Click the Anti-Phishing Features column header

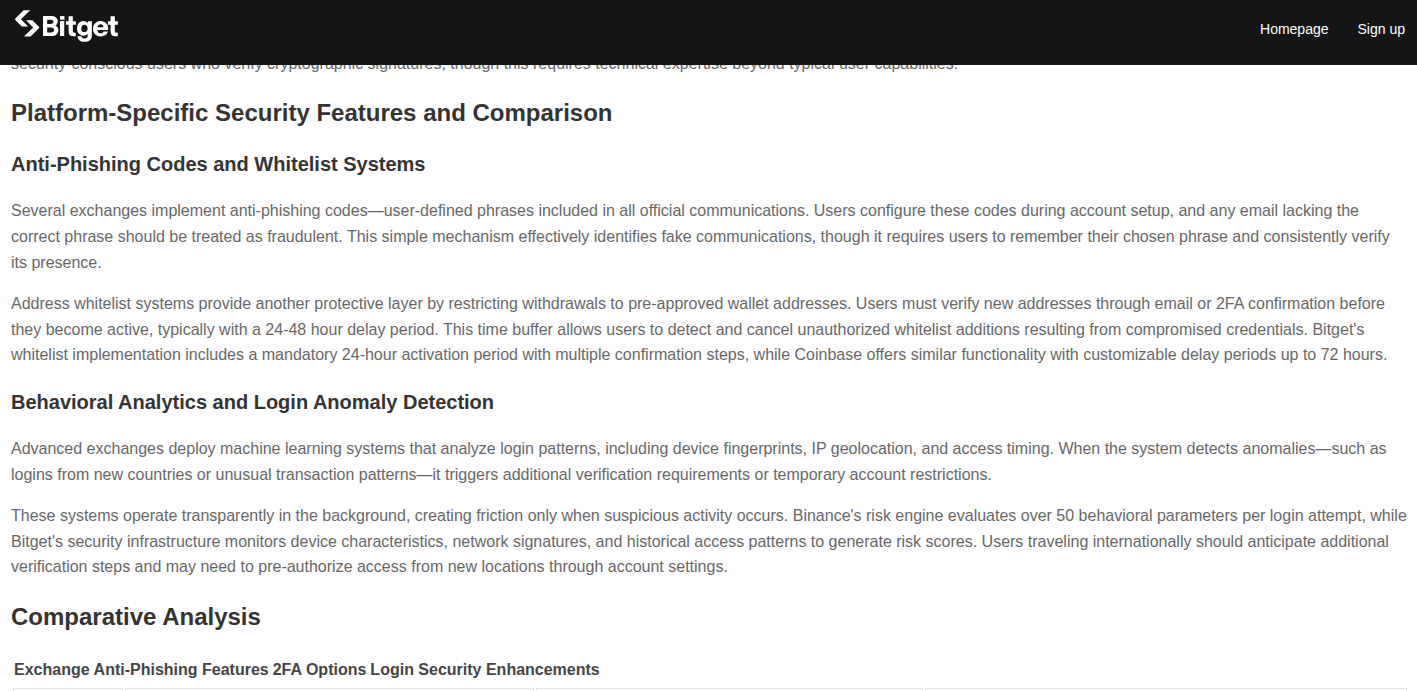coord(181,669)
